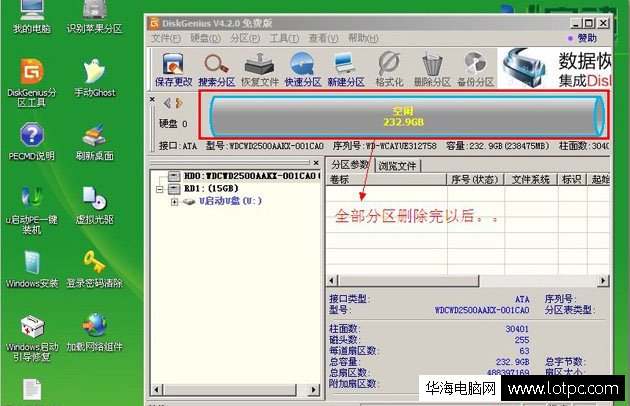Open 虚拟光驱 desktop shortcut
The image size is (630, 406).
point(94,205)
